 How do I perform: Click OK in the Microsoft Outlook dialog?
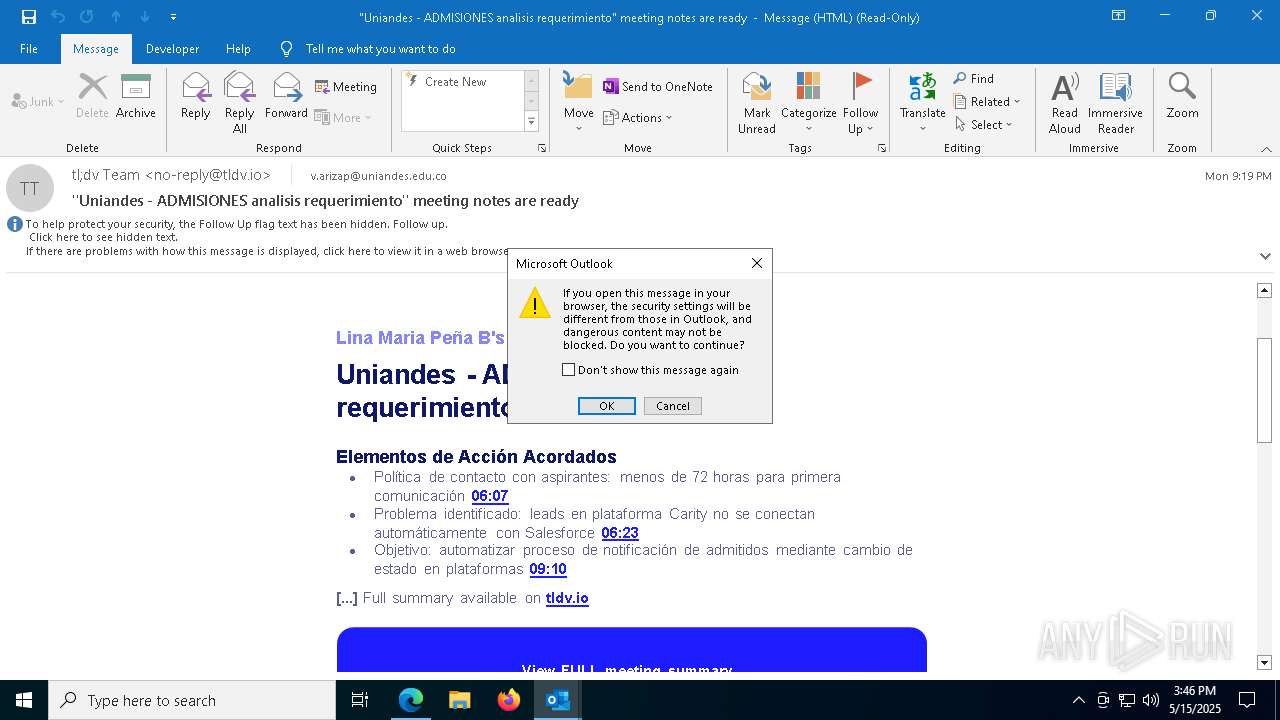click(x=607, y=406)
